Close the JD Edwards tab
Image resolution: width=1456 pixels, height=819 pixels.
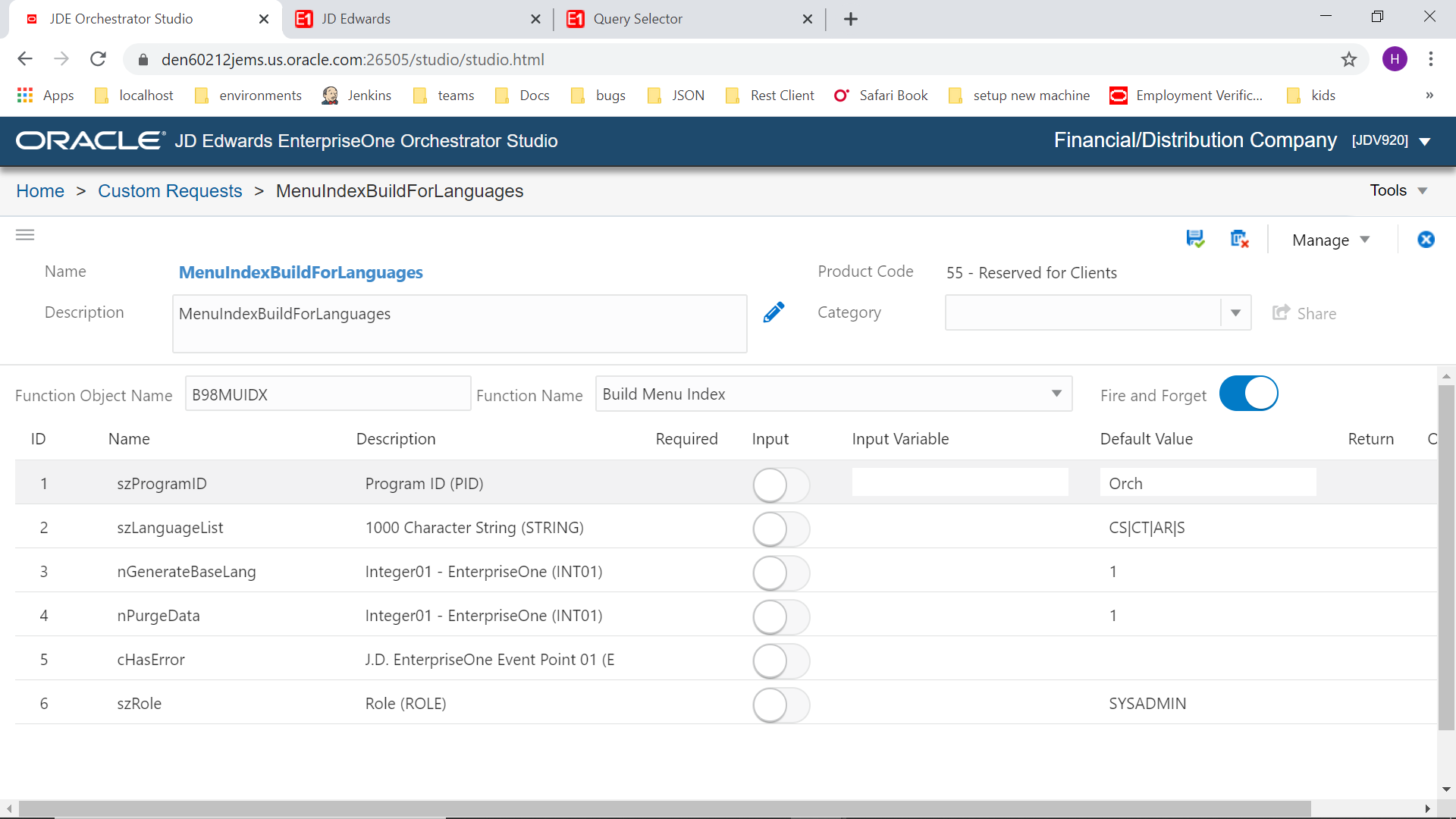point(535,19)
